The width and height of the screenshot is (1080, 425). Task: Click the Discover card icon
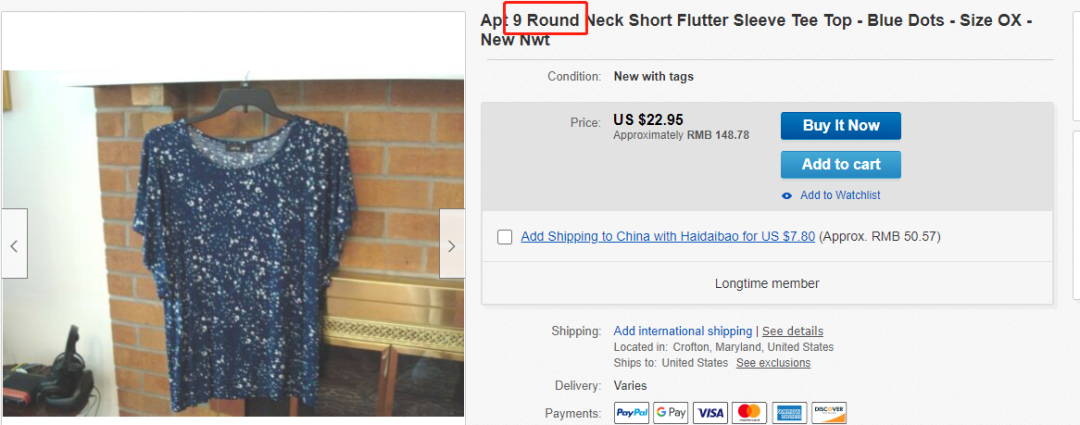click(x=829, y=412)
